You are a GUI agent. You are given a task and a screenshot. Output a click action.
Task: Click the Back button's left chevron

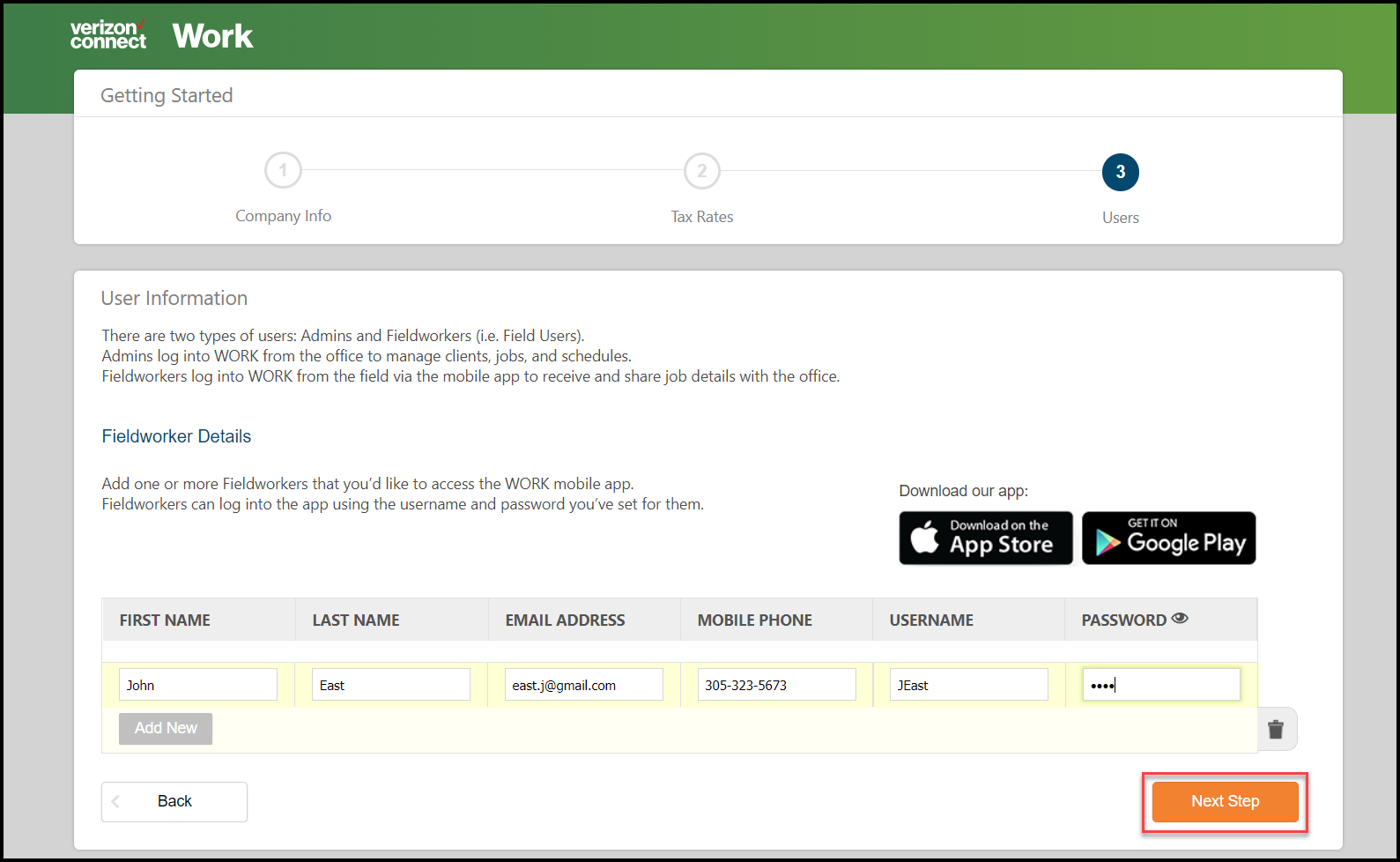(x=116, y=802)
